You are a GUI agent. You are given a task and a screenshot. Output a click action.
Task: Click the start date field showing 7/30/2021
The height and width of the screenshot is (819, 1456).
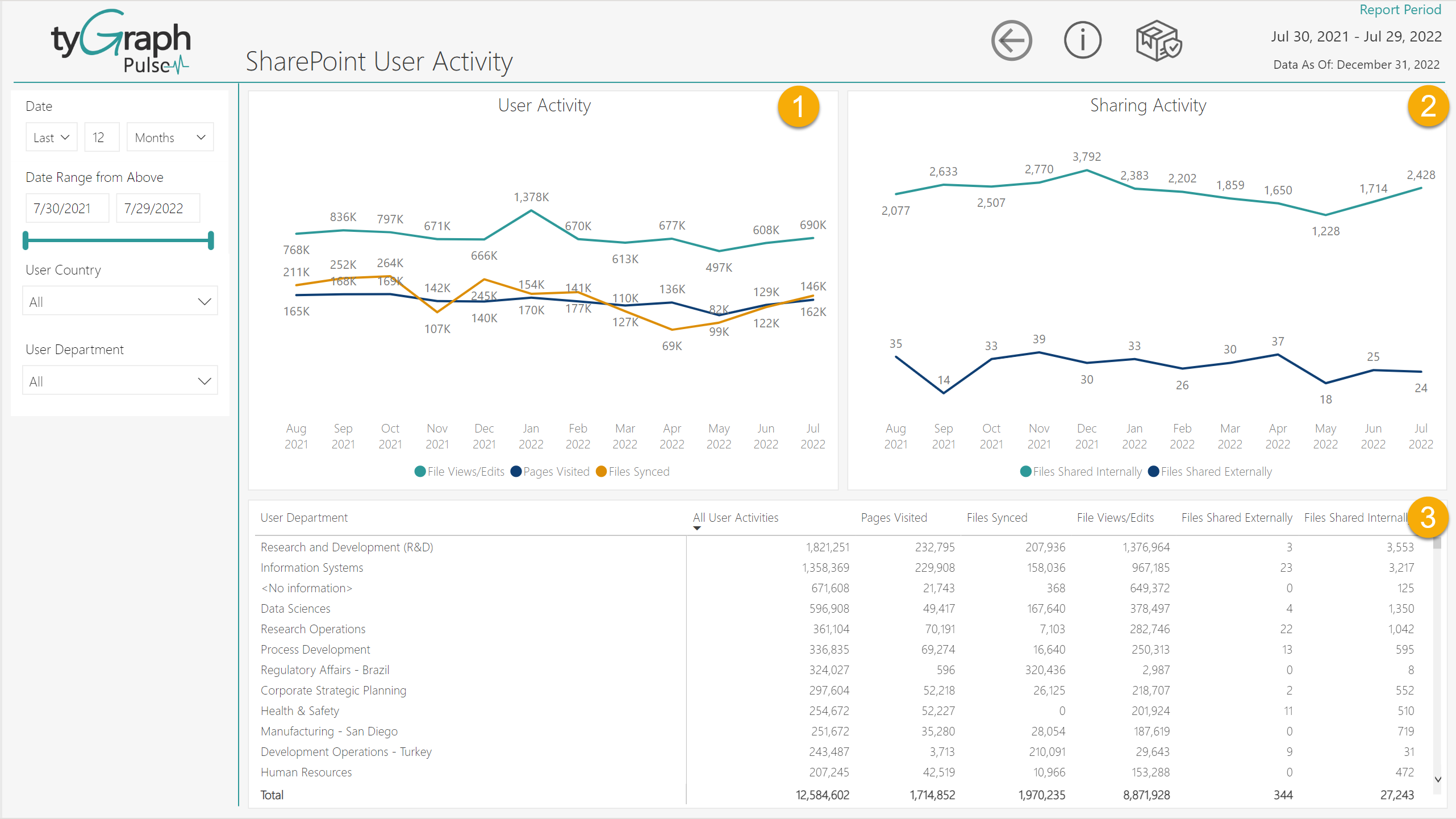pyautogui.click(x=67, y=207)
